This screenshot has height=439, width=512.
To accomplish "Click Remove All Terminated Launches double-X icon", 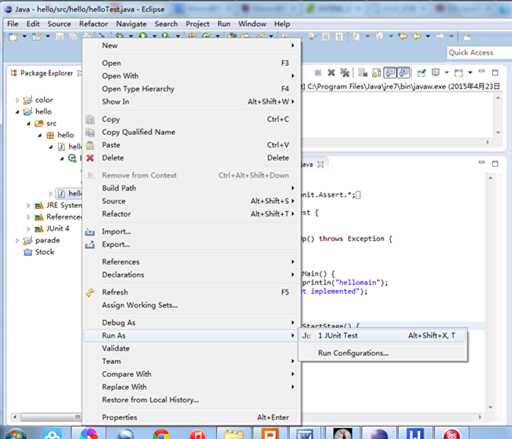I will 344,72.
